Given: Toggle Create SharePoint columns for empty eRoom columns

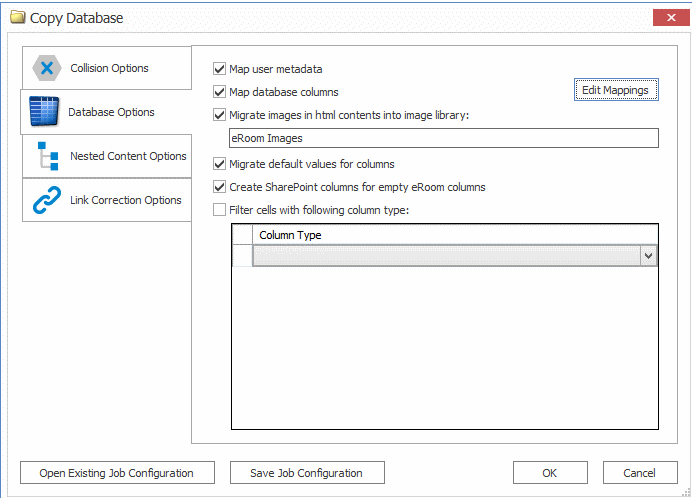Looking at the screenshot, I should [x=219, y=187].
